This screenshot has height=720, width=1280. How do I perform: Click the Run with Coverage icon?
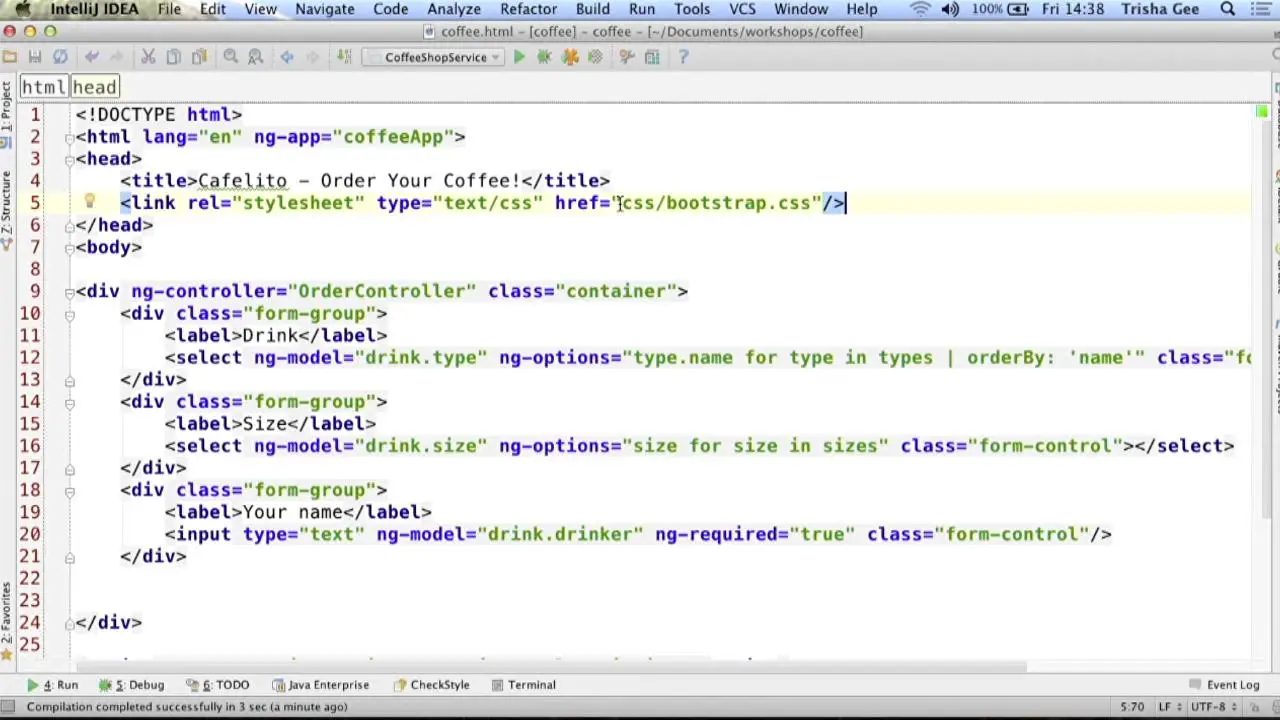click(x=570, y=57)
